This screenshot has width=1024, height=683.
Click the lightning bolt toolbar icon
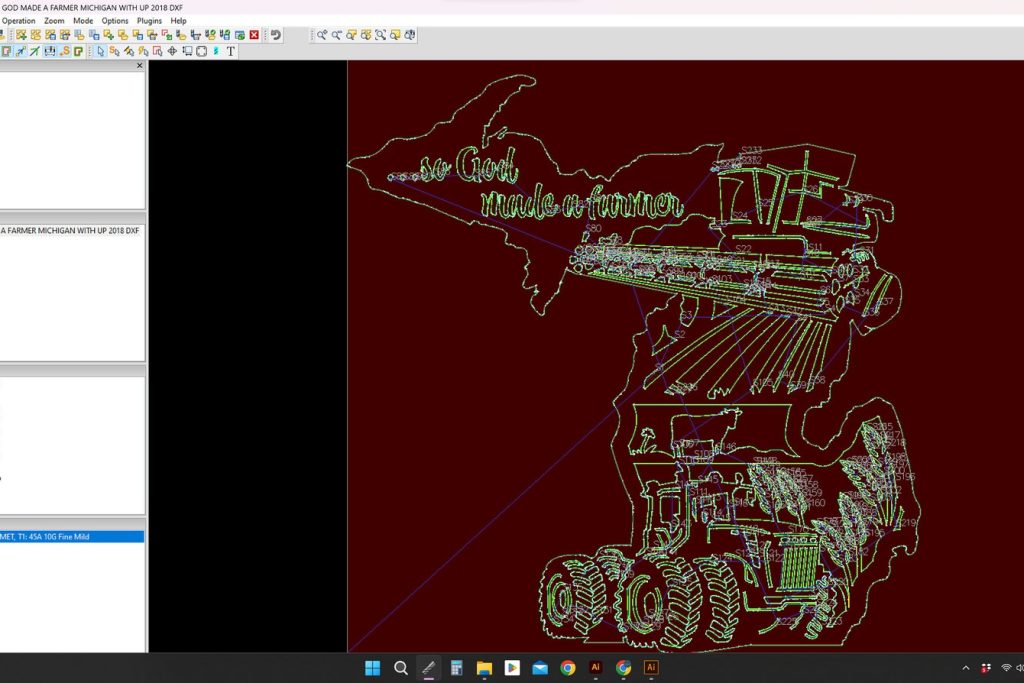coord(215,51)
